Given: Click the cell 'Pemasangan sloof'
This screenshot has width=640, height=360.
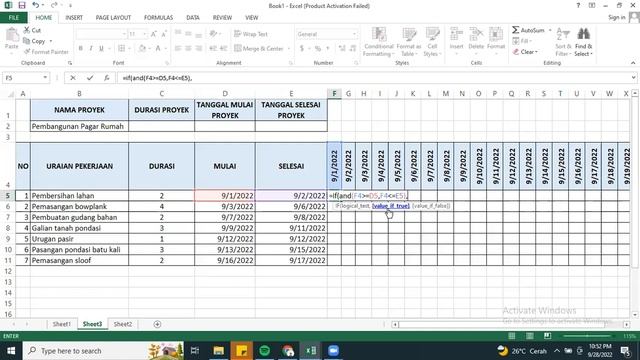Looking at the screenshot, I should click(x=79, y=260).
